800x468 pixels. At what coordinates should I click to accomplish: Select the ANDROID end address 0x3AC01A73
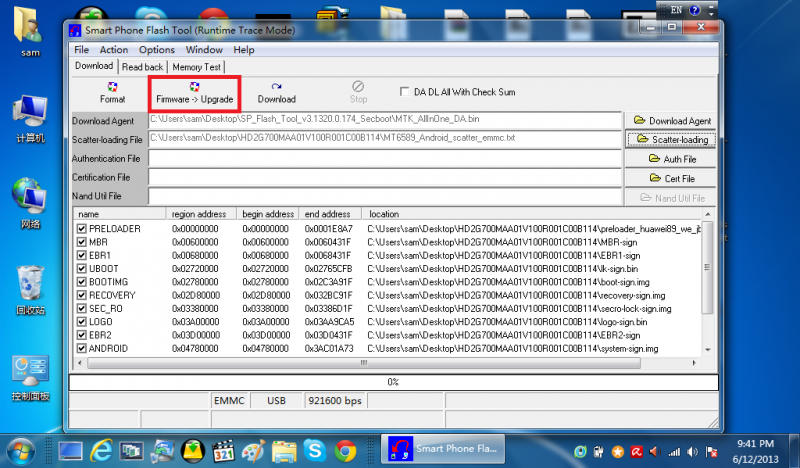[329, 348]
